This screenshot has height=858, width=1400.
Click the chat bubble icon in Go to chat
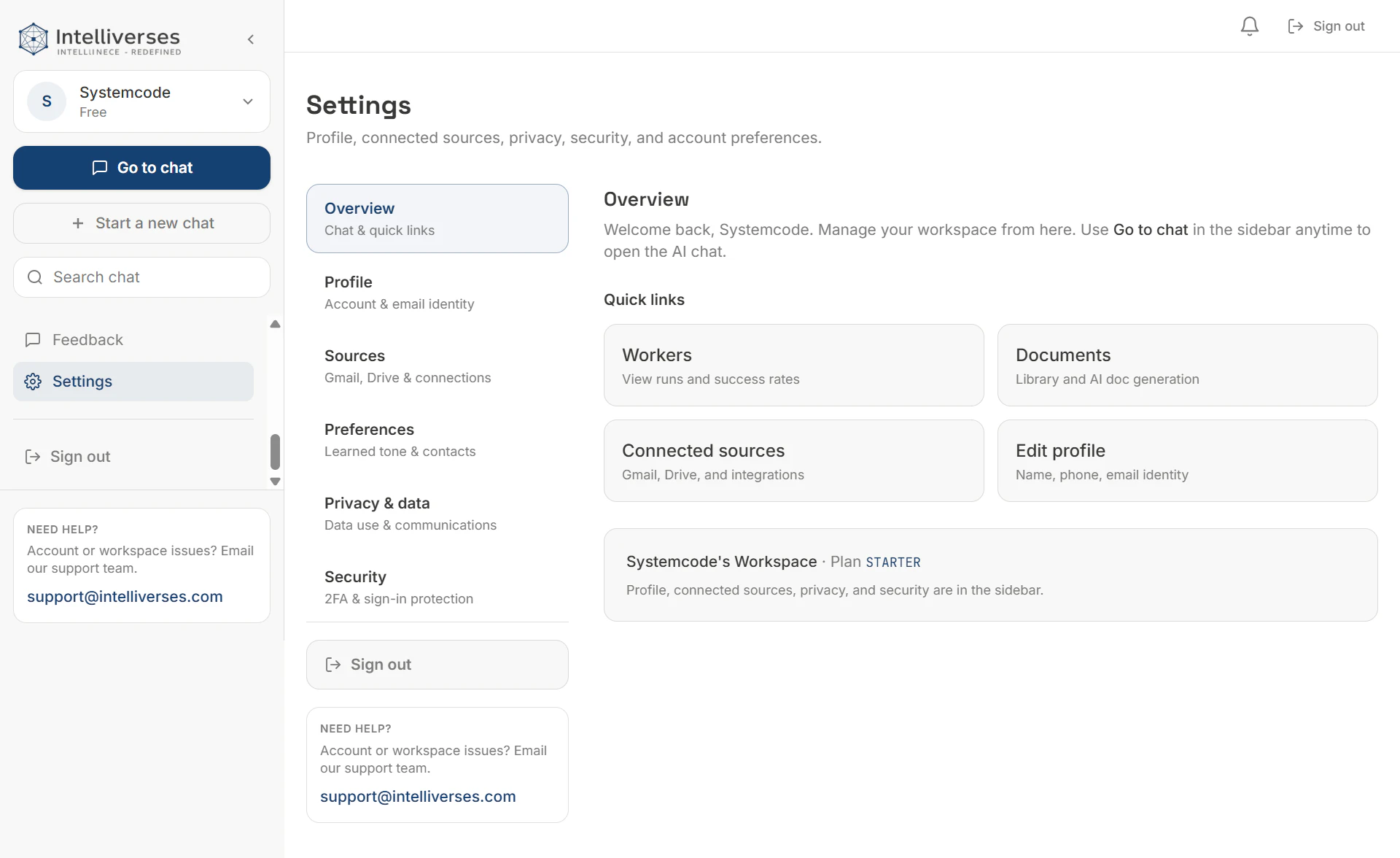click(100, 168)
